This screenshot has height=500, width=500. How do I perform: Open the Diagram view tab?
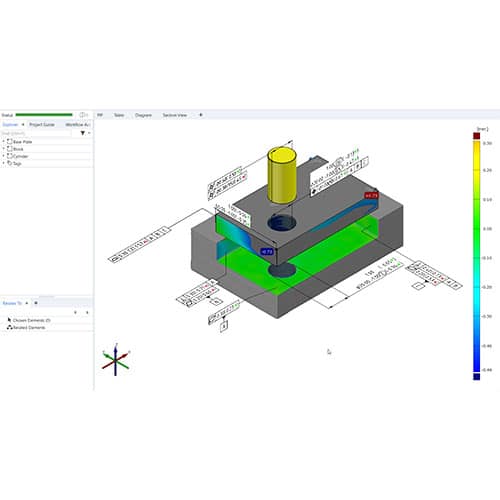pyautogui.click(x=143, y=115)
